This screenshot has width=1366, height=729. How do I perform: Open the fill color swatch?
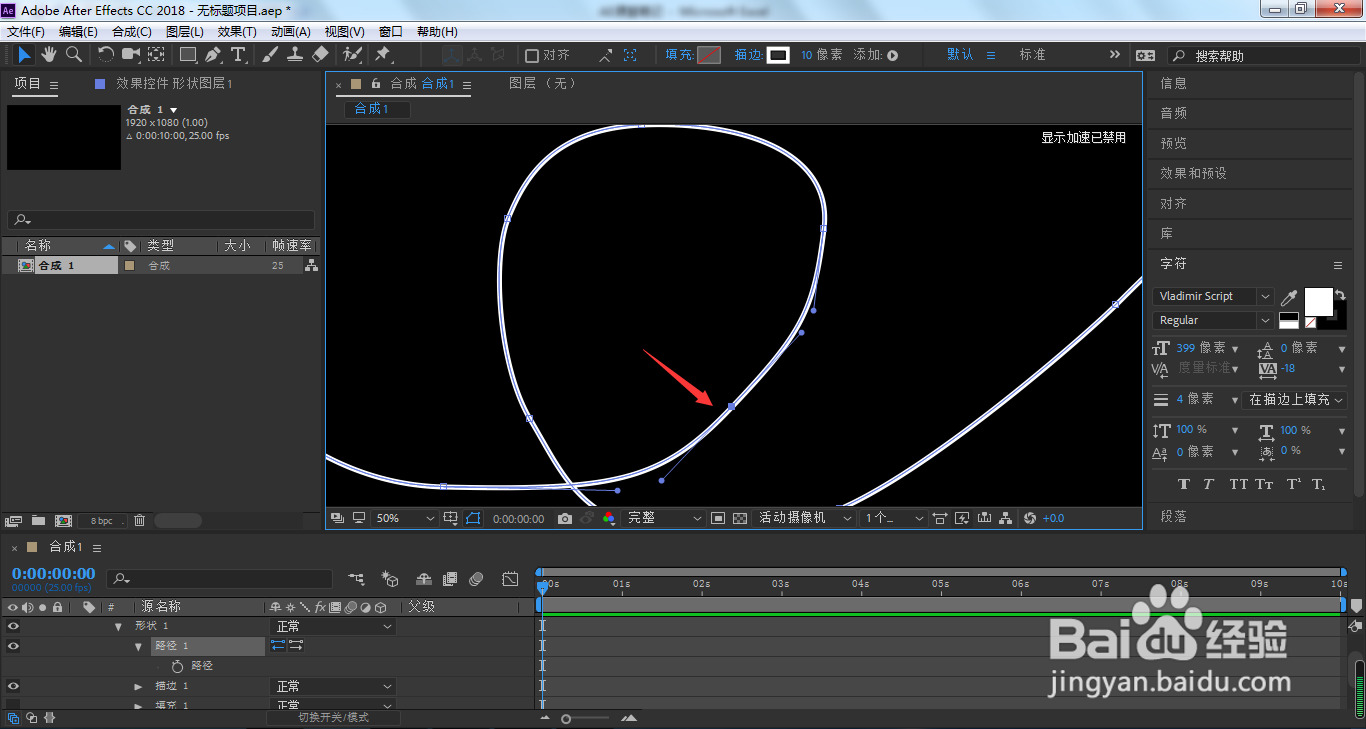709,55
